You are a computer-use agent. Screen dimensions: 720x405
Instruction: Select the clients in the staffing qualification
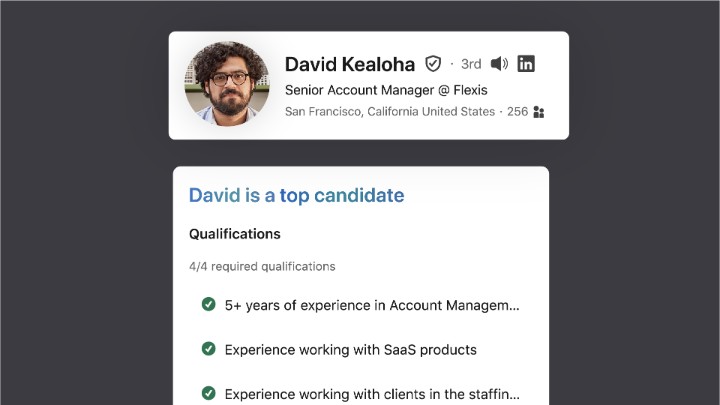pyautogui.click(x=372, y=394)
